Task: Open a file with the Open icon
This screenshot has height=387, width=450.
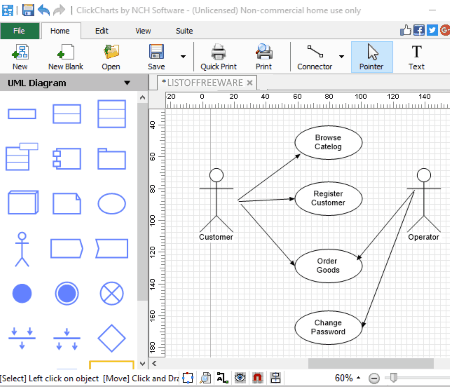Action: click(x=111, y=57)
